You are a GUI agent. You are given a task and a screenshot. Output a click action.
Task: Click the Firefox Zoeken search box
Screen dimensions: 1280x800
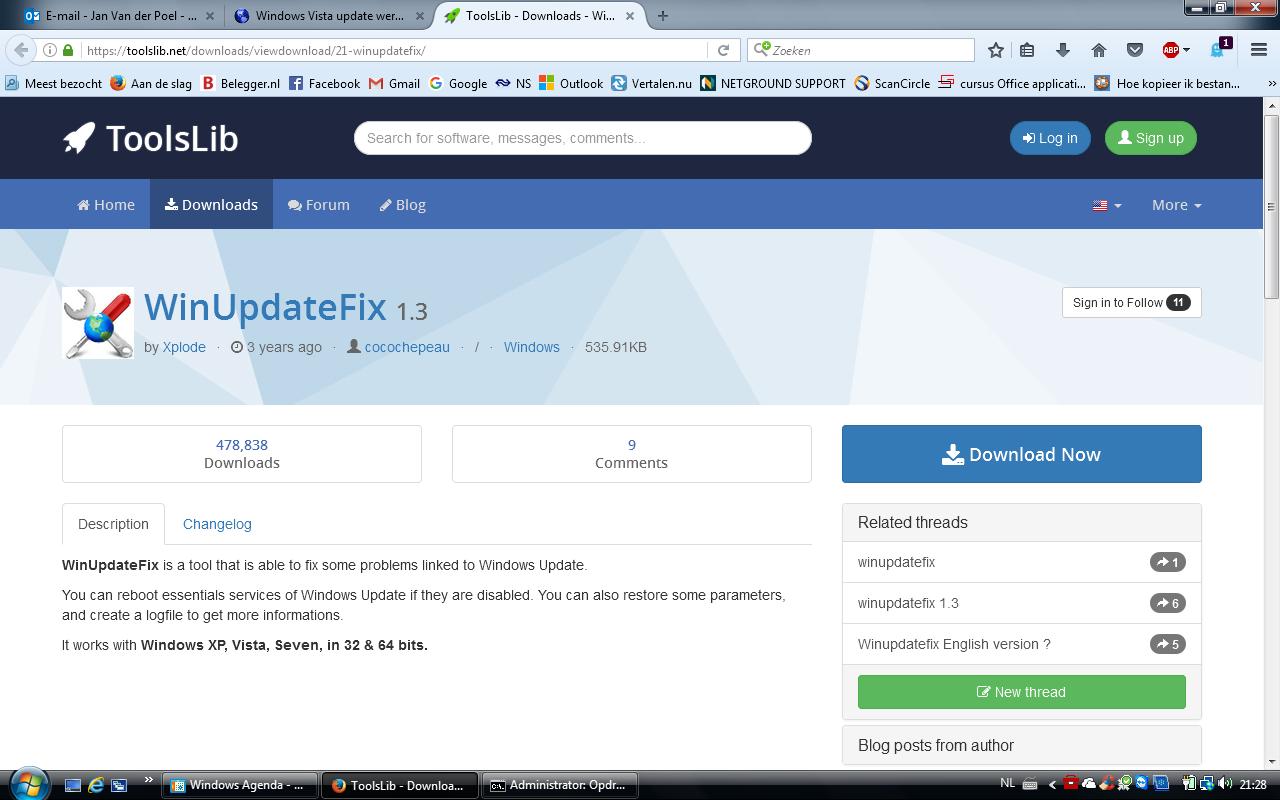tap(860, 50)
